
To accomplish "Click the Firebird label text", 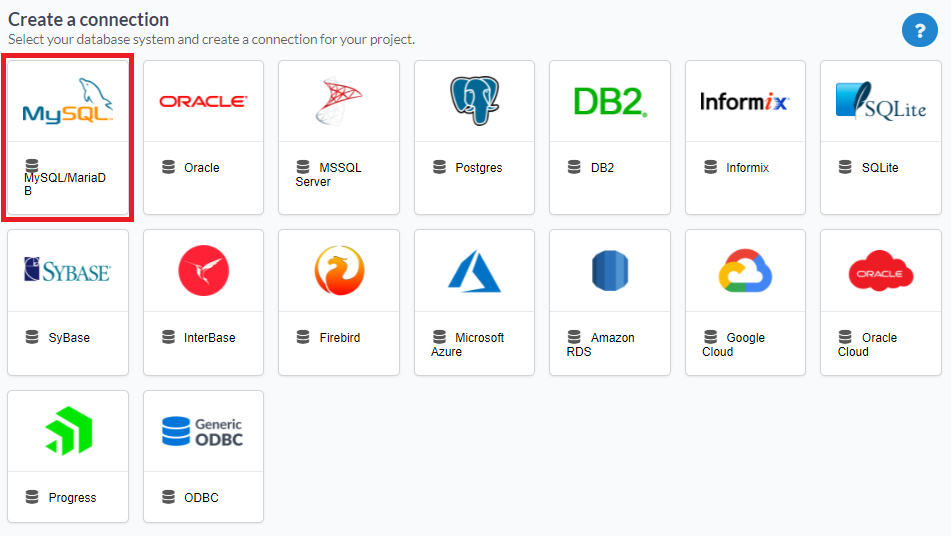I will pyautogui.click(x=340, y=338).
